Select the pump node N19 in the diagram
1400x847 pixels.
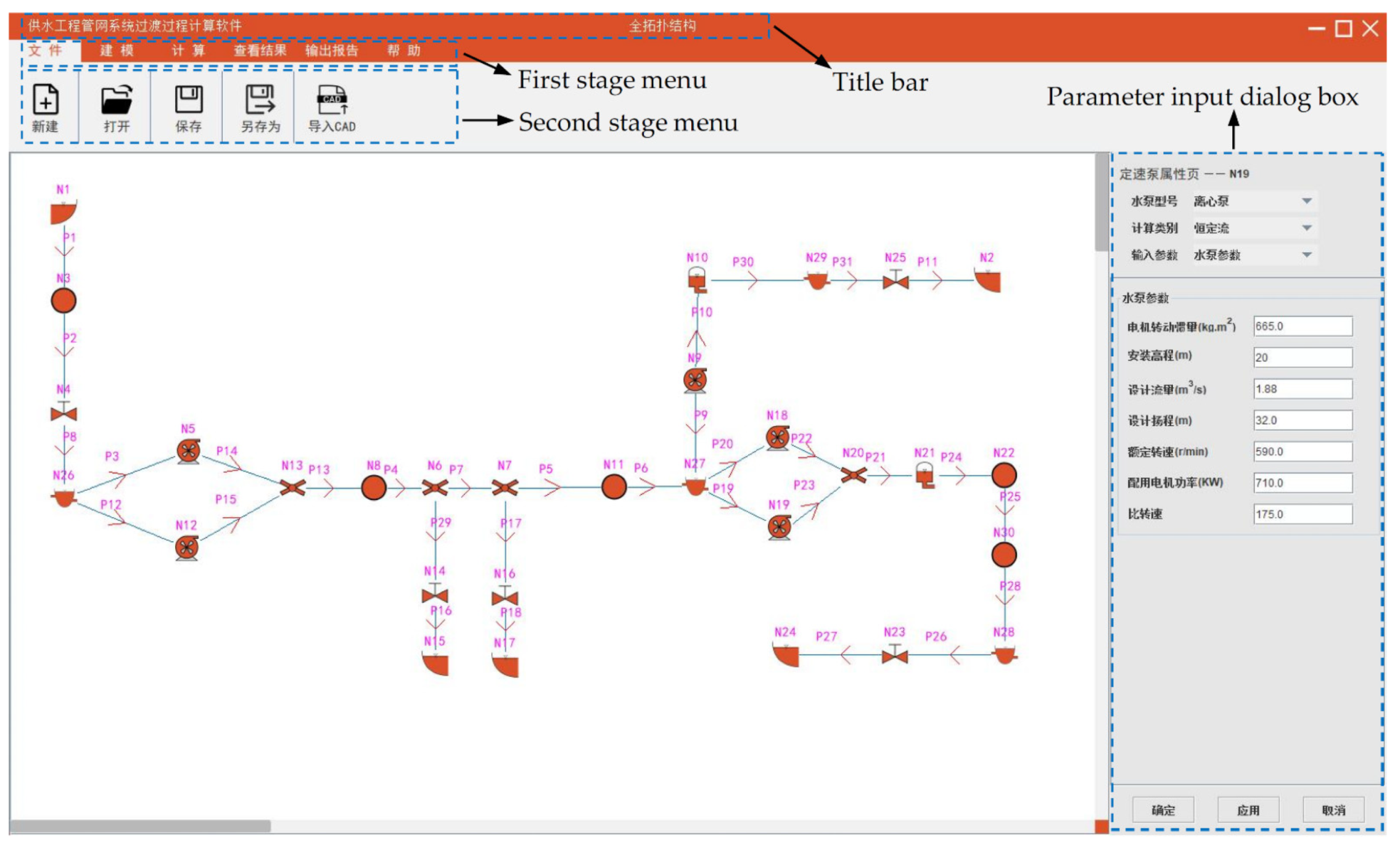(780, 527)
